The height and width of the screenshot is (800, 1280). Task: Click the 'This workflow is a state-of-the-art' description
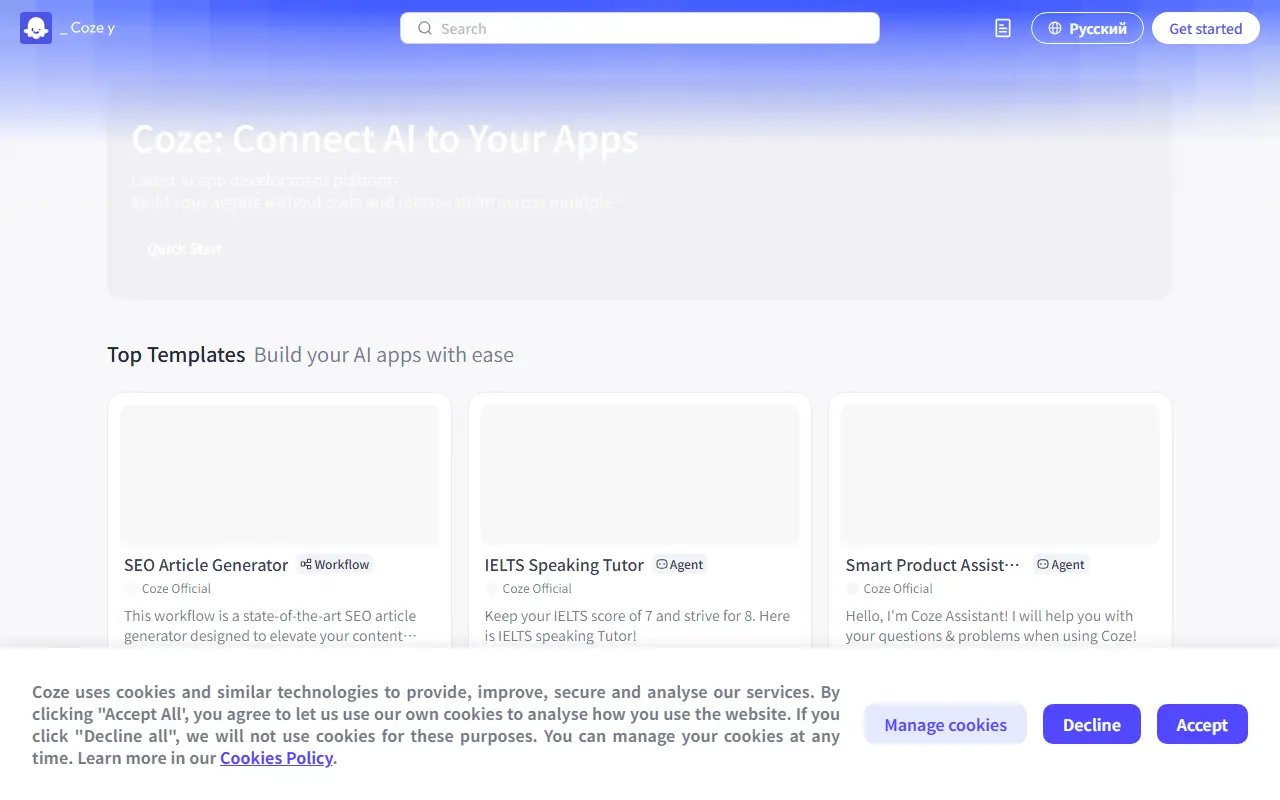pos(270,626)
